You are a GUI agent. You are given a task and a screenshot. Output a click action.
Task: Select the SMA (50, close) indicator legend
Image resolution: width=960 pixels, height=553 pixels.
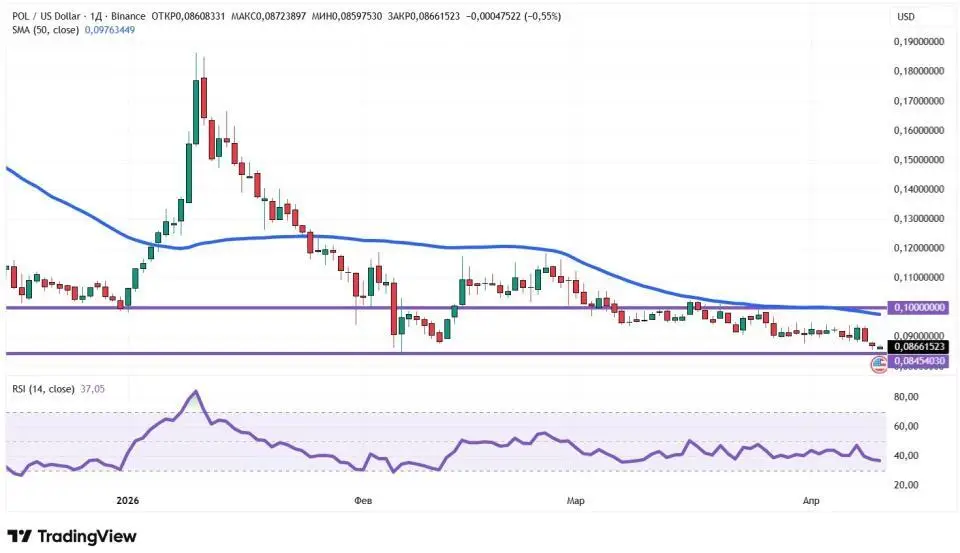pos(46,30)
